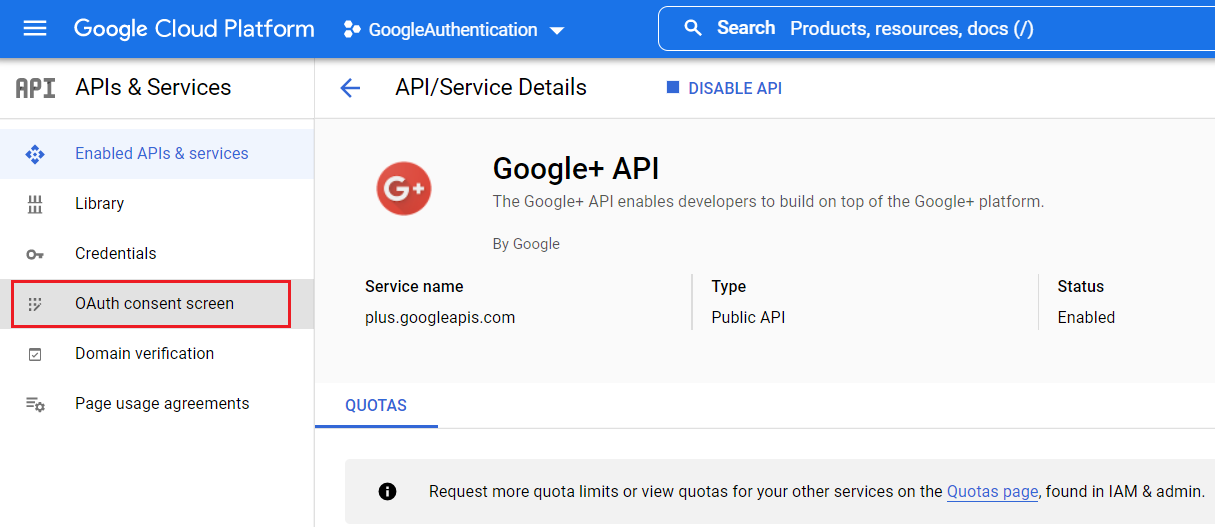Click the OAuth consent screen icon
The image size is (1215, 527).
point(35,304)
